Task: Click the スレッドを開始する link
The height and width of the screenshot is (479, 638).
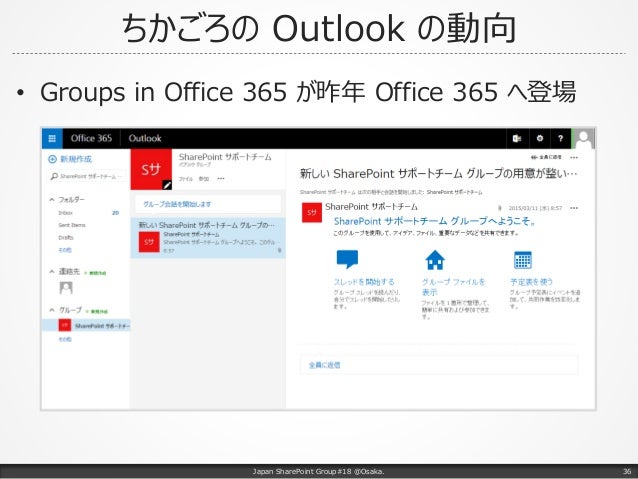Action: point(364,282)
